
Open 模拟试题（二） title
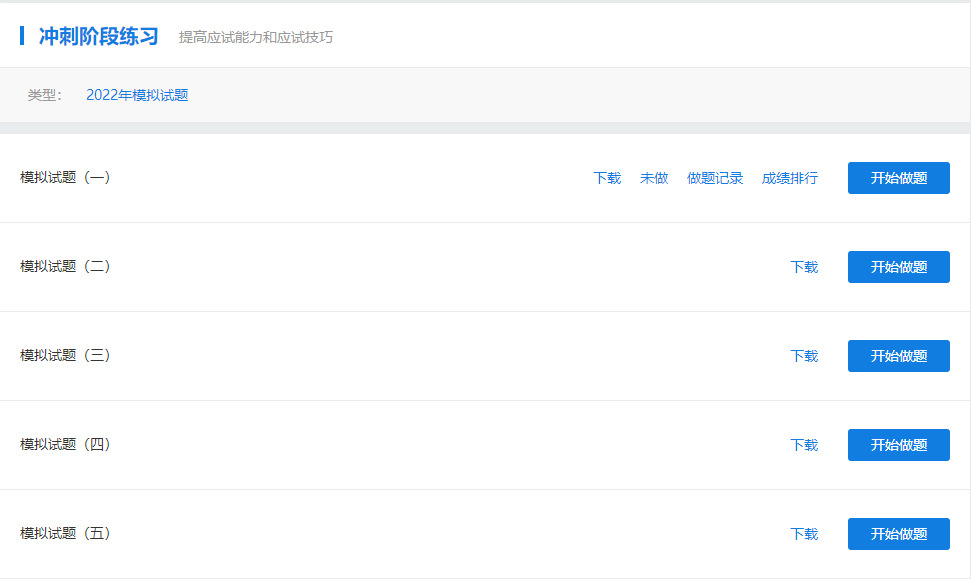click(x=65, y=266)
